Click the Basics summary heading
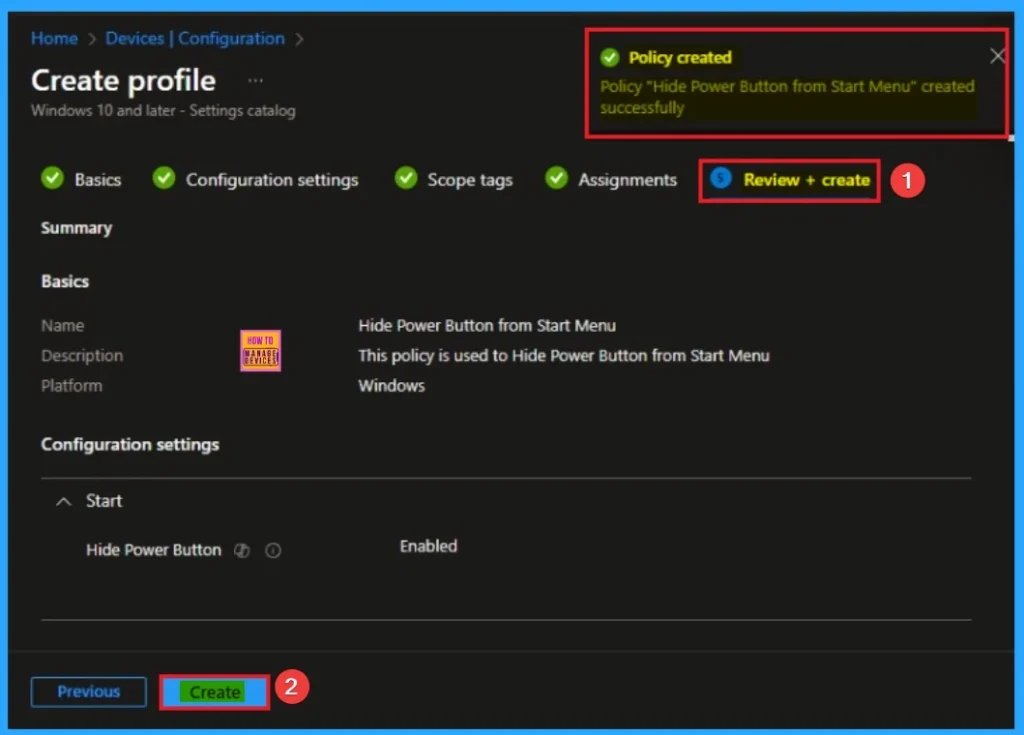This screenshot has height=735, width=1024. point(65,282)
